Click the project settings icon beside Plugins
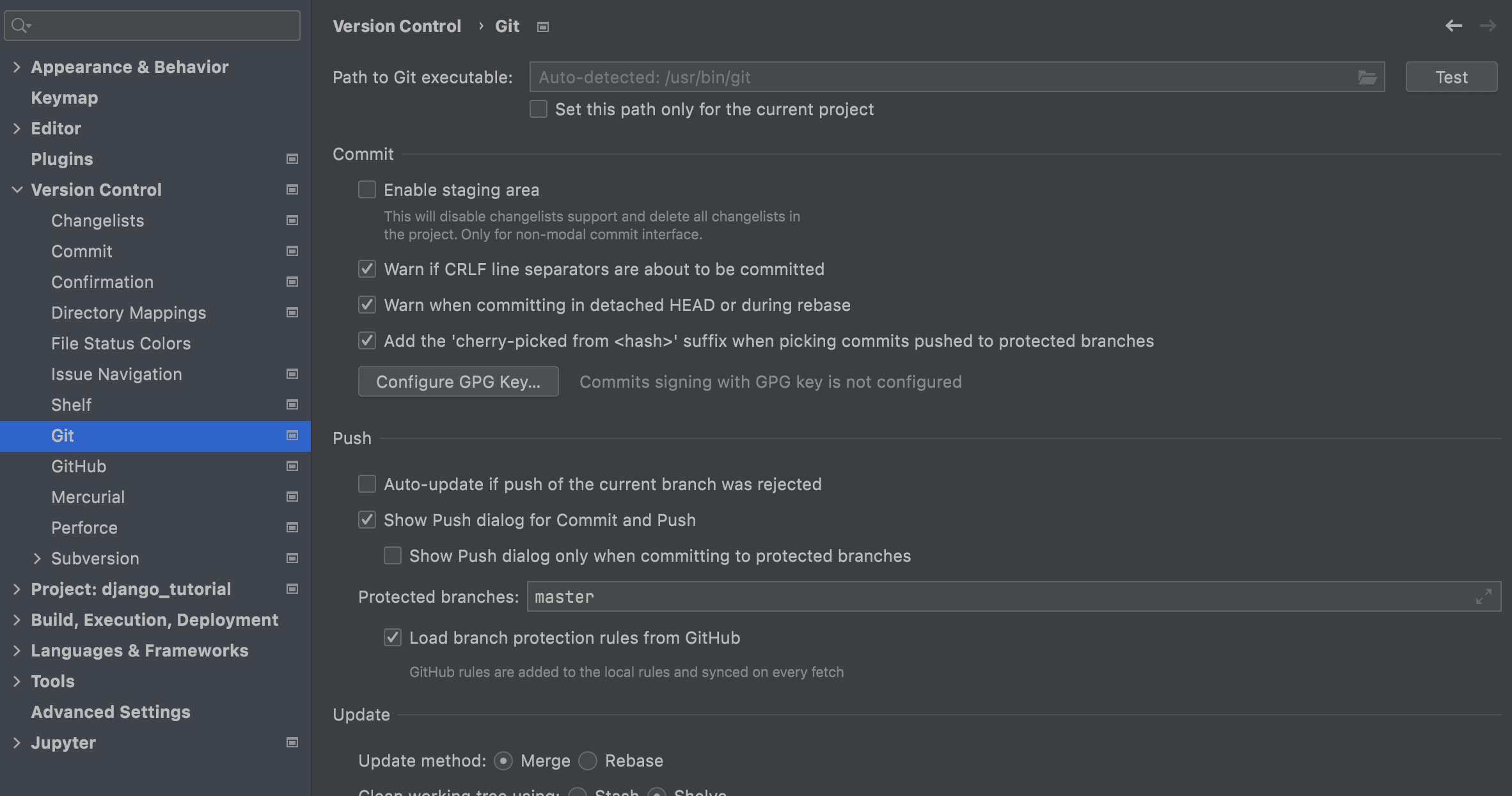Screen dimensions: 1512x796 click(292, 159)
